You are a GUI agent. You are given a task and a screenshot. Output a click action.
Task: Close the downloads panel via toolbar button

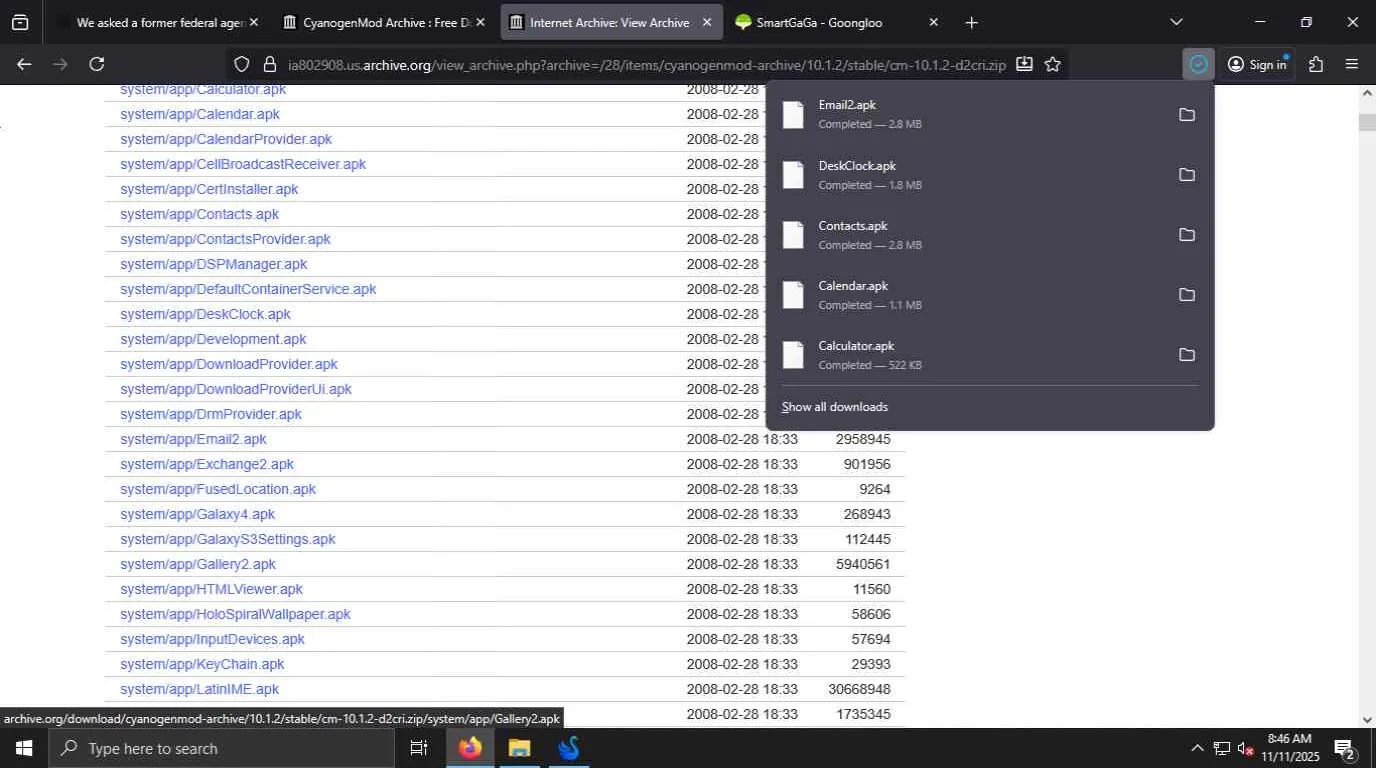click(x=1198, y=64)
